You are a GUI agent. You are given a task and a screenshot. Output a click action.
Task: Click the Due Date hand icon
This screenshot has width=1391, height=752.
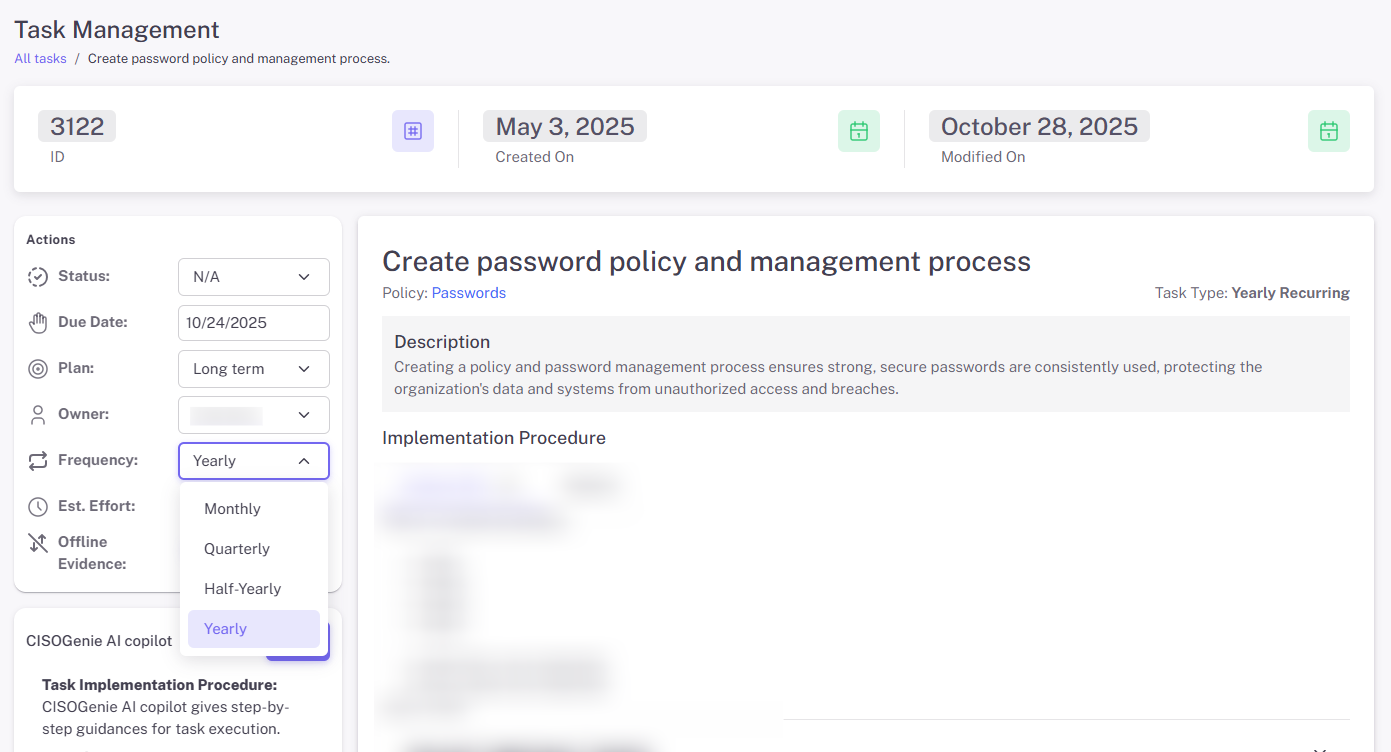point(38,323)
